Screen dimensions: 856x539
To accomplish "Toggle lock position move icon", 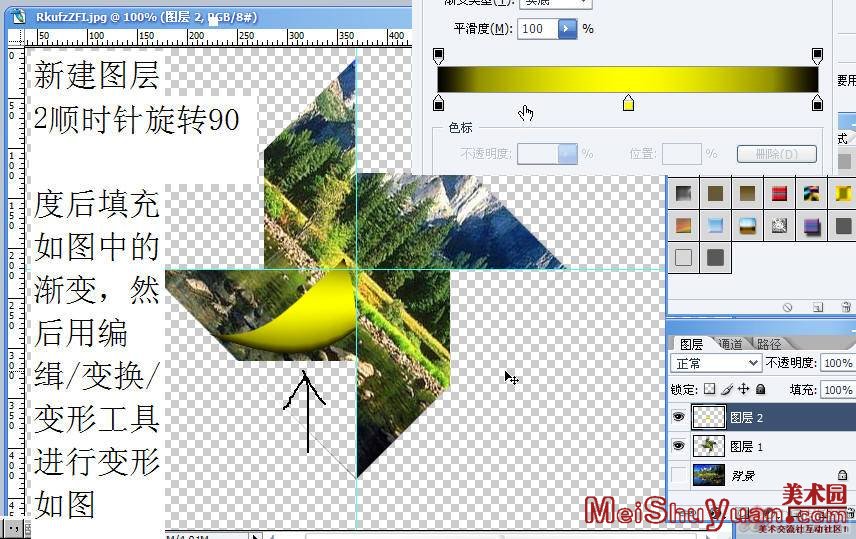I will click(744, 389).
